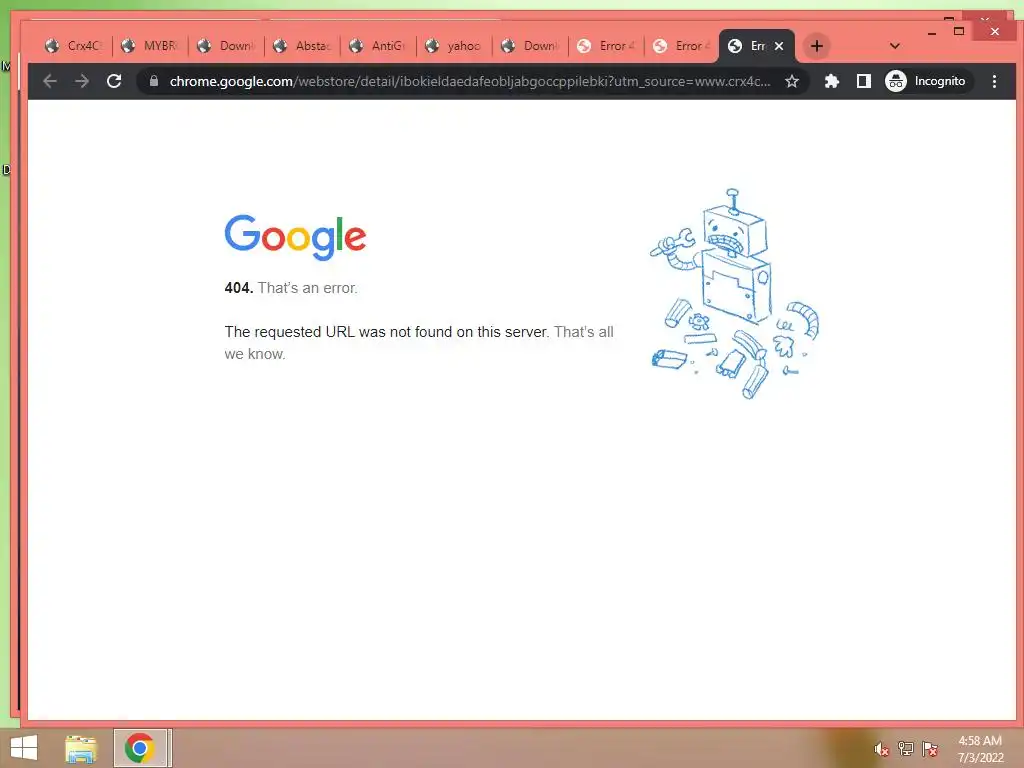1024x768 pixels.
Task: Go back to the previous page
Action: tap(50, 81)
